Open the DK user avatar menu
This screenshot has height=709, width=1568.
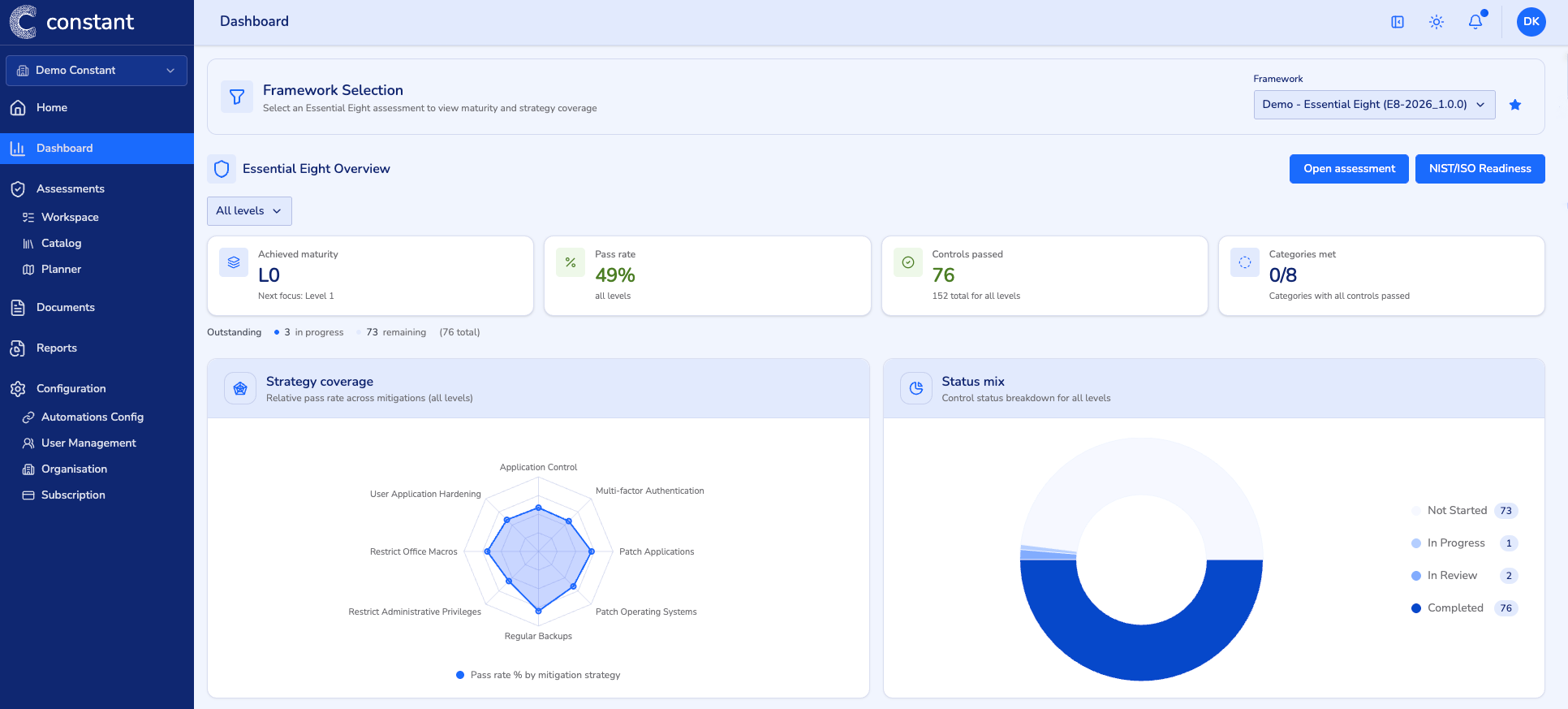(1531, 22)
